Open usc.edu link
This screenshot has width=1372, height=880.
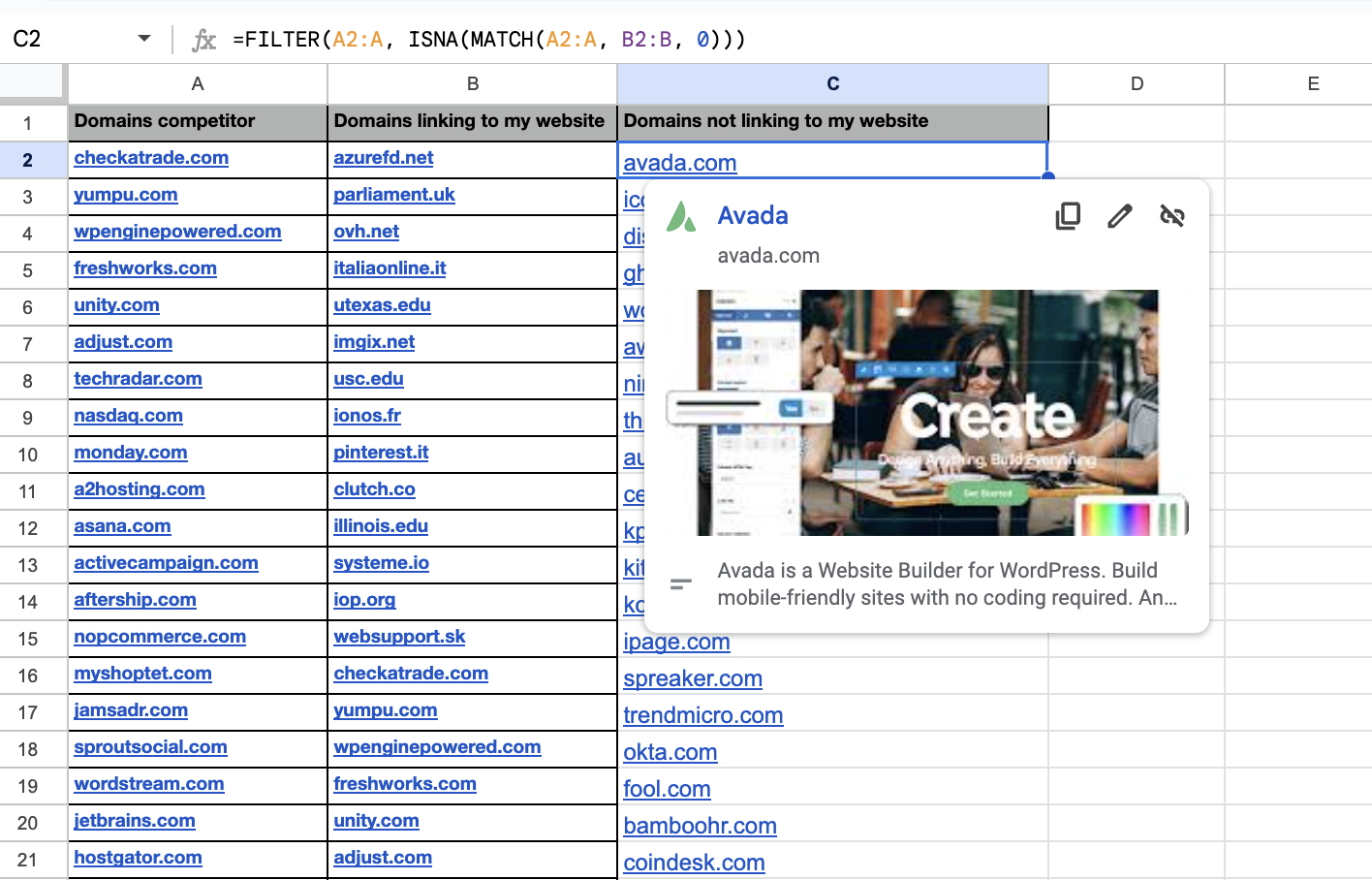368,379
